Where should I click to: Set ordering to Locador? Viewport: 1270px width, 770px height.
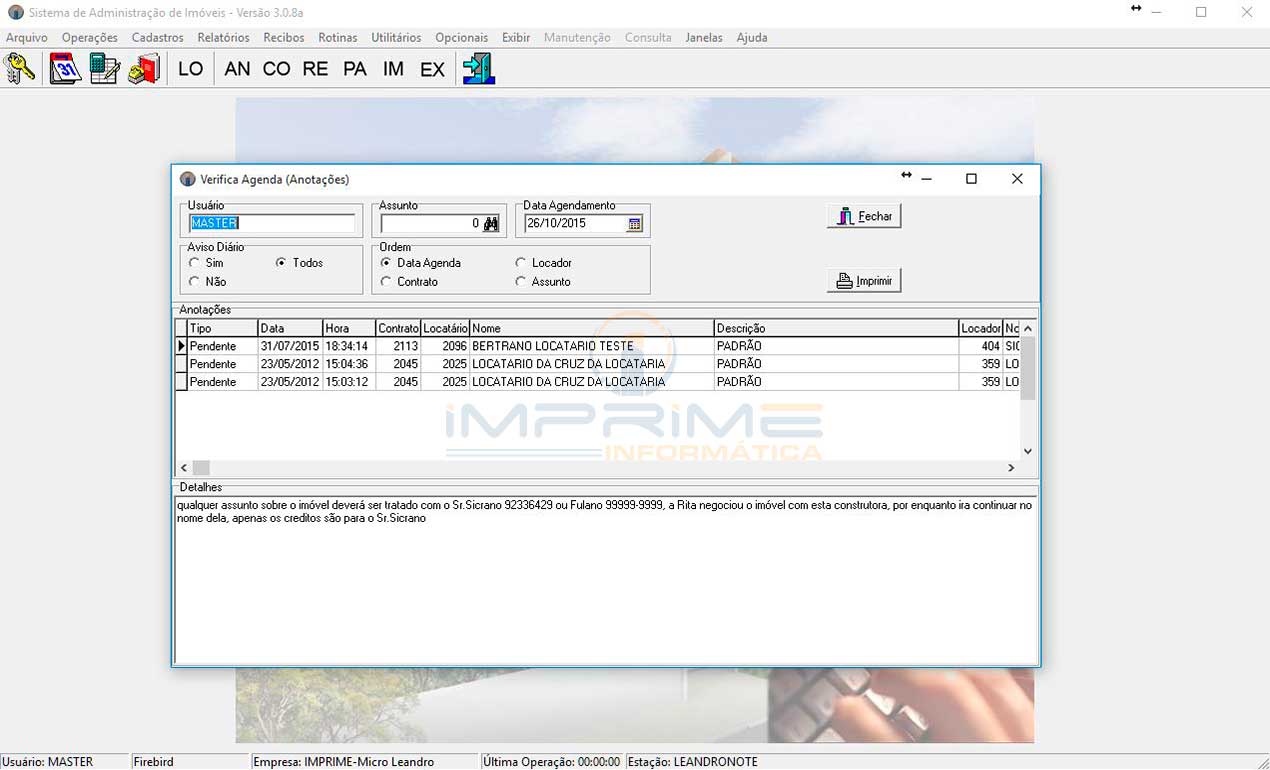(x=520, y=263)
